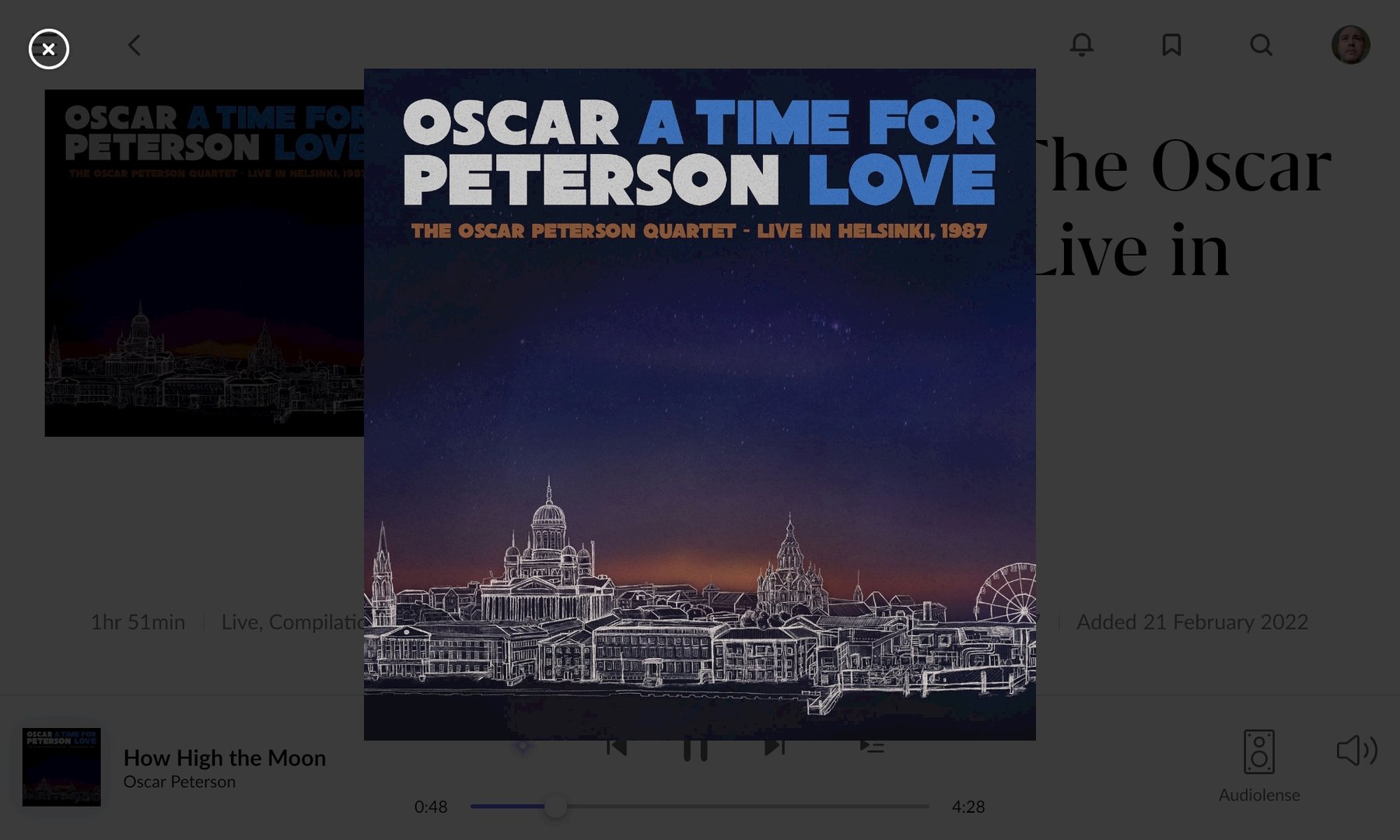This screenshot has height=840, width=1400.
Task: Close the enlarged album cover overlay
Action: (x=49, y=49)
